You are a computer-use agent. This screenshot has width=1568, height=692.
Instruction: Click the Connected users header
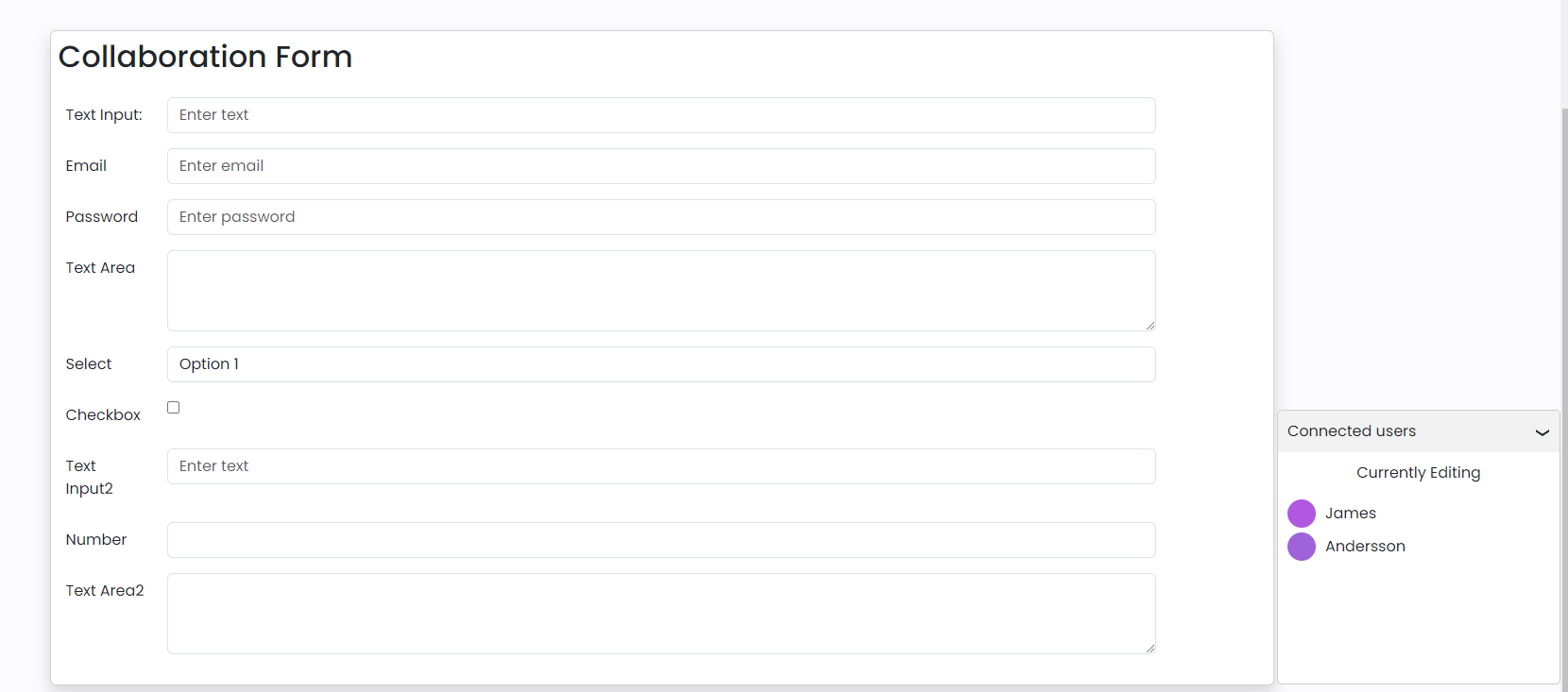[1352, 431]
